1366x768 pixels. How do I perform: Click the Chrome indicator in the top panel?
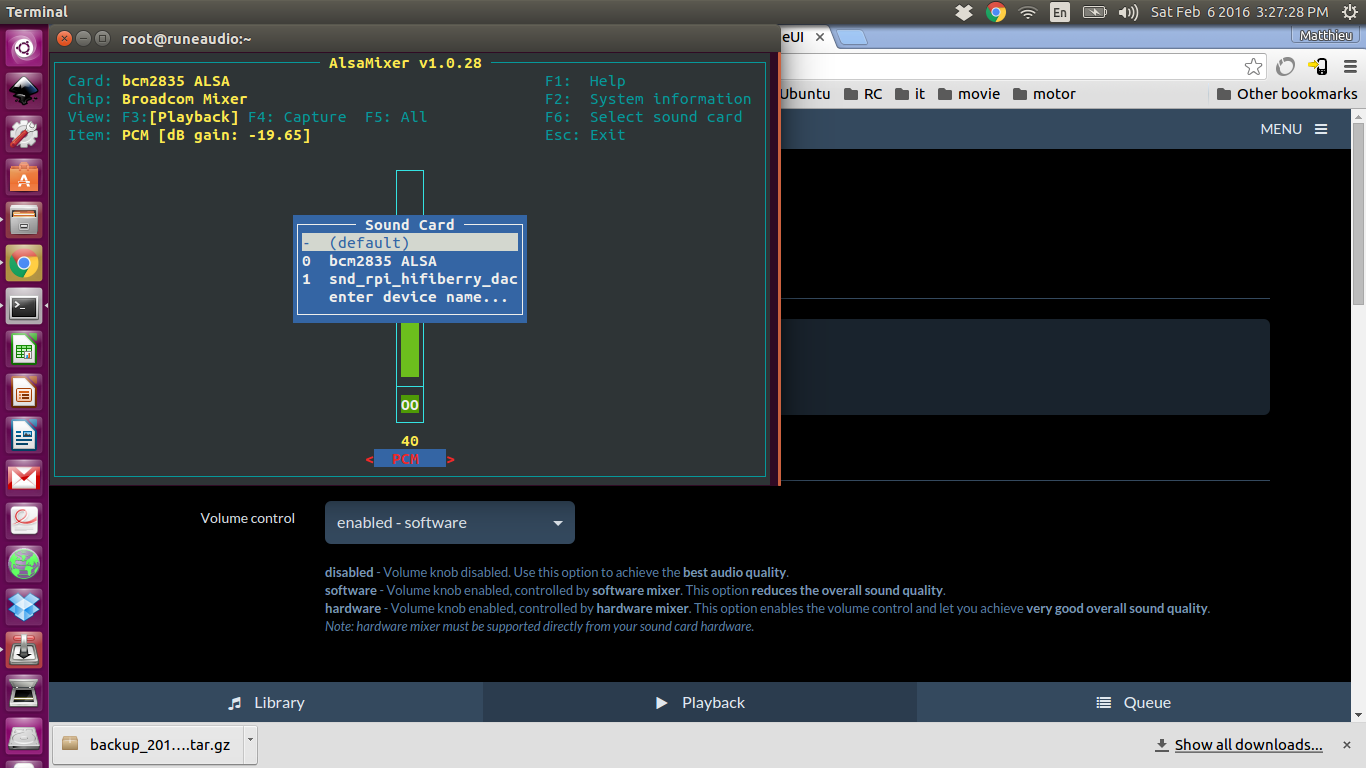tap(996, 12)
